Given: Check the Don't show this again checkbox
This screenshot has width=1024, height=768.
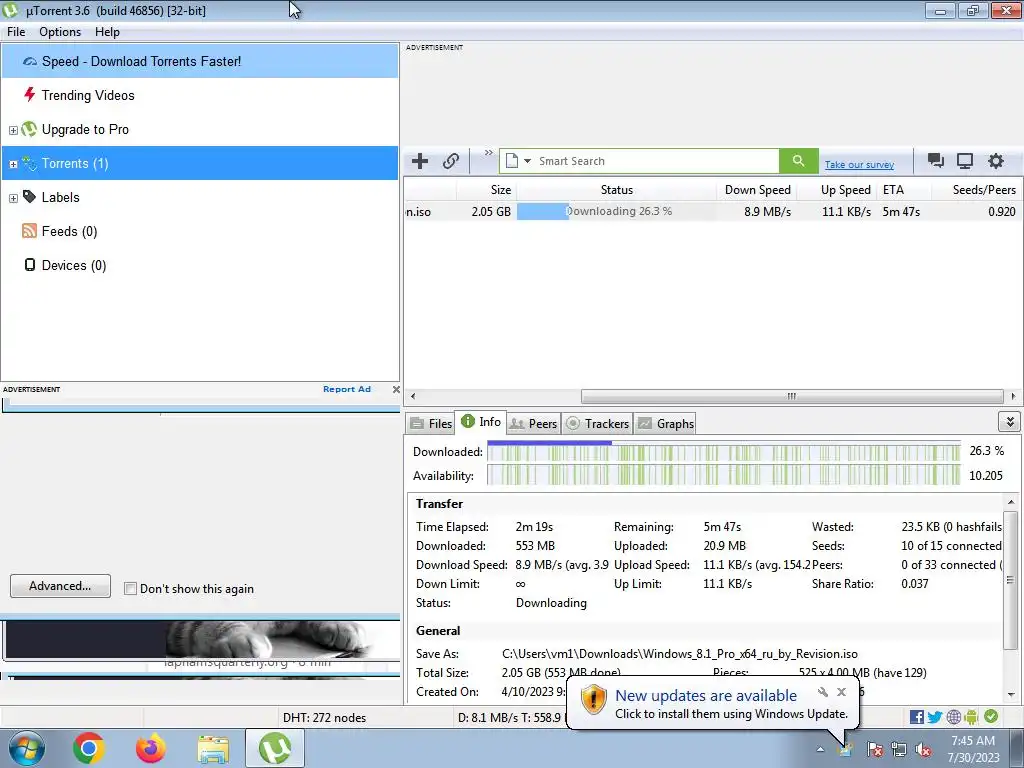Looking at the screenshot, I should 131,588.
